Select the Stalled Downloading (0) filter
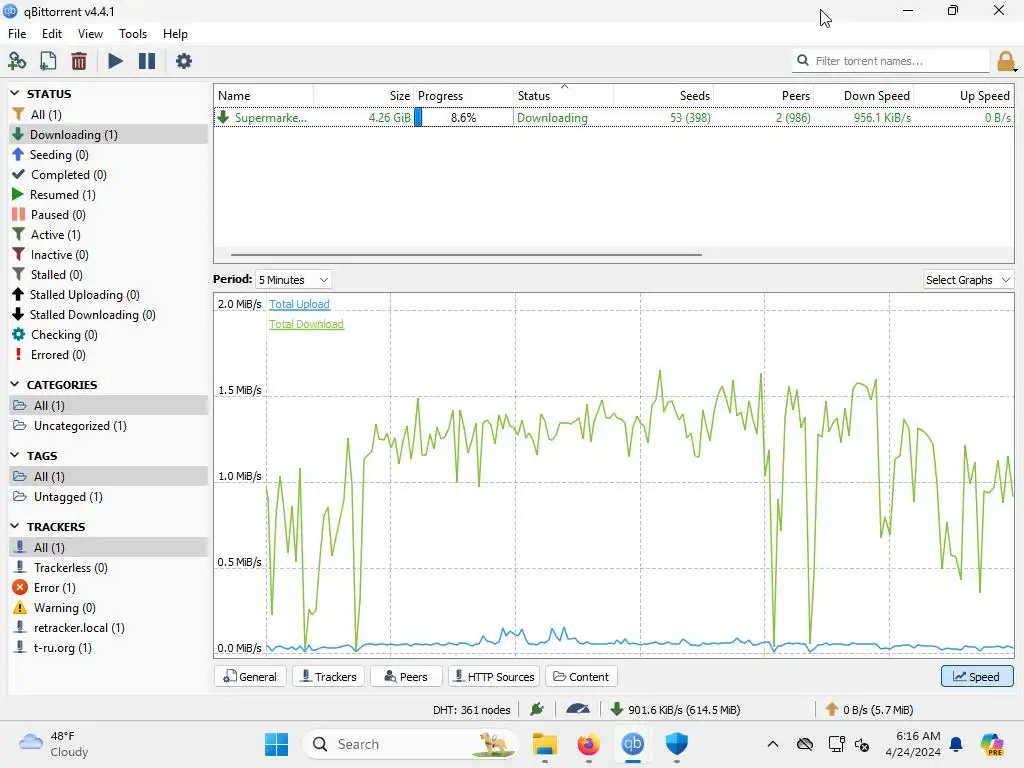 tap(108, 315)
